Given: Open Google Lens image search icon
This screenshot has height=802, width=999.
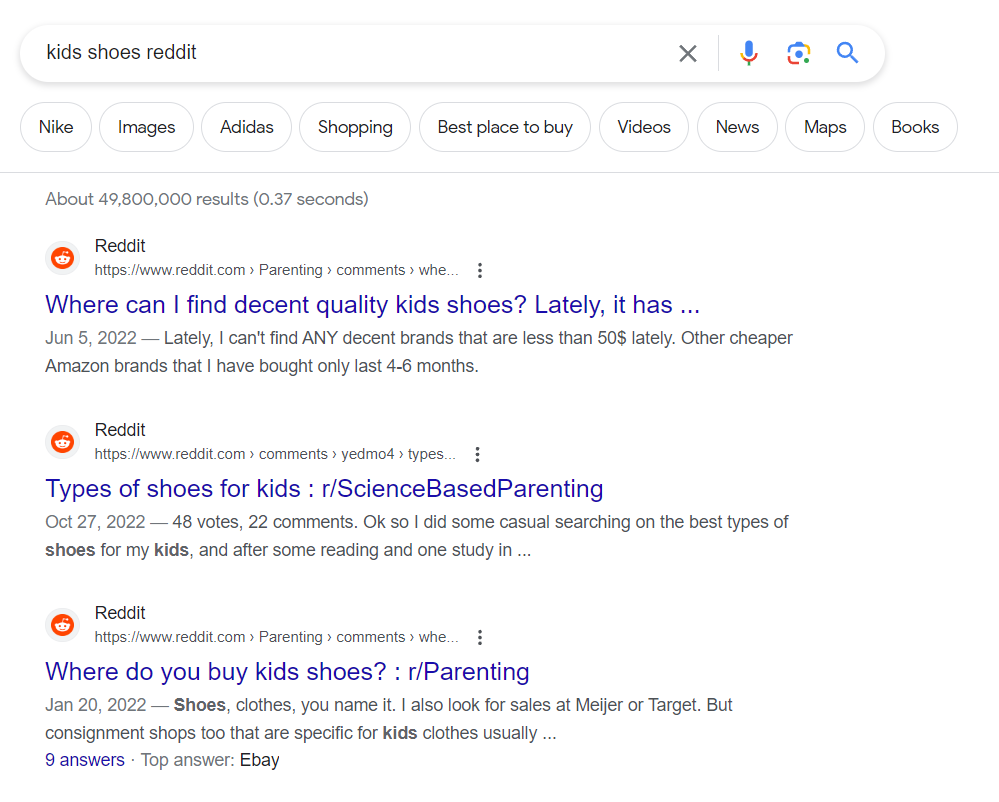Looking at the screenshot, I should tap(798, 53).
